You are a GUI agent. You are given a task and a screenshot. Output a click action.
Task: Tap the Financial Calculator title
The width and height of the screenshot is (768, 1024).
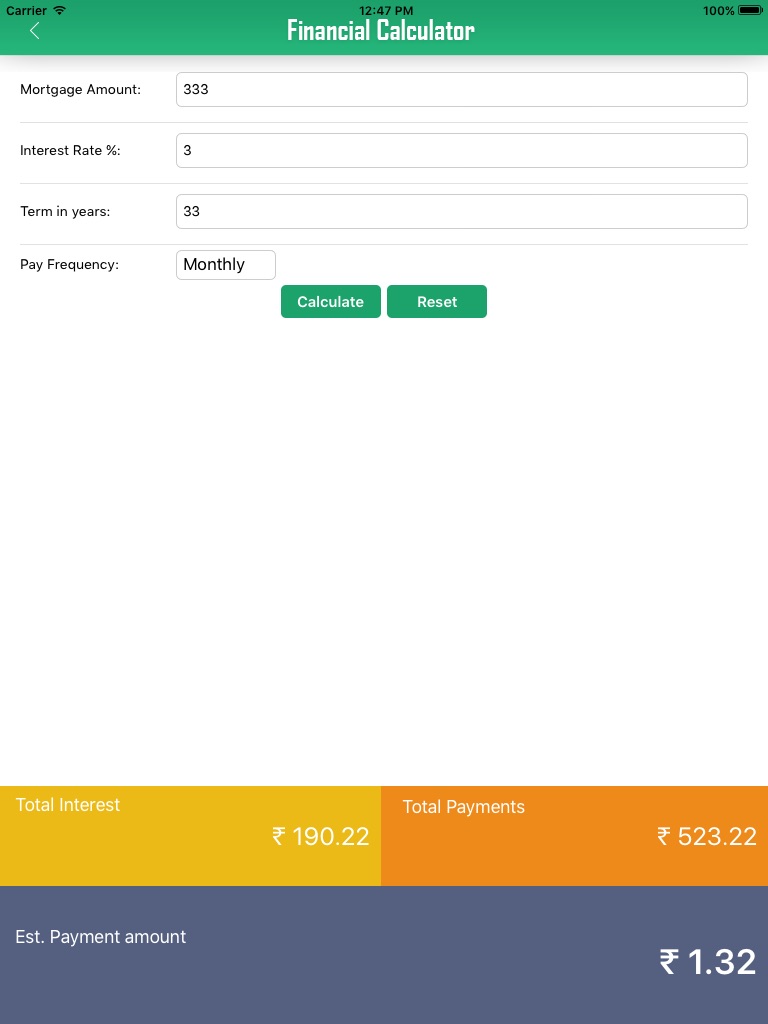(381, 31)
